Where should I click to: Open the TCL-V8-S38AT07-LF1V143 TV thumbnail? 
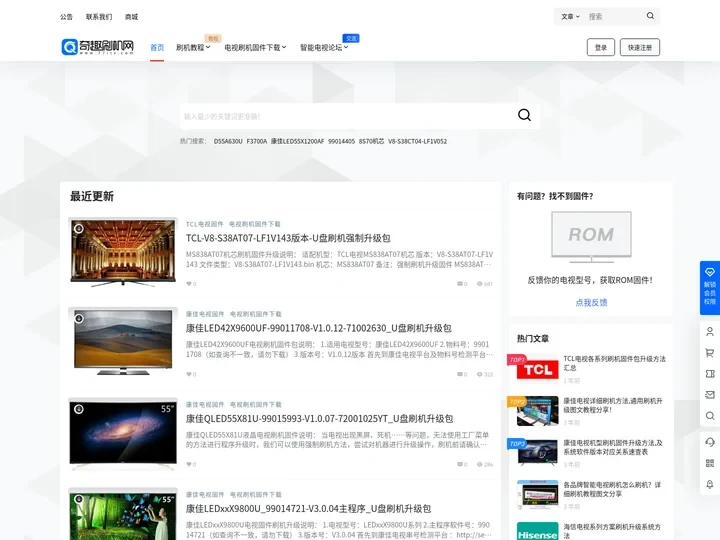point(123,252)
